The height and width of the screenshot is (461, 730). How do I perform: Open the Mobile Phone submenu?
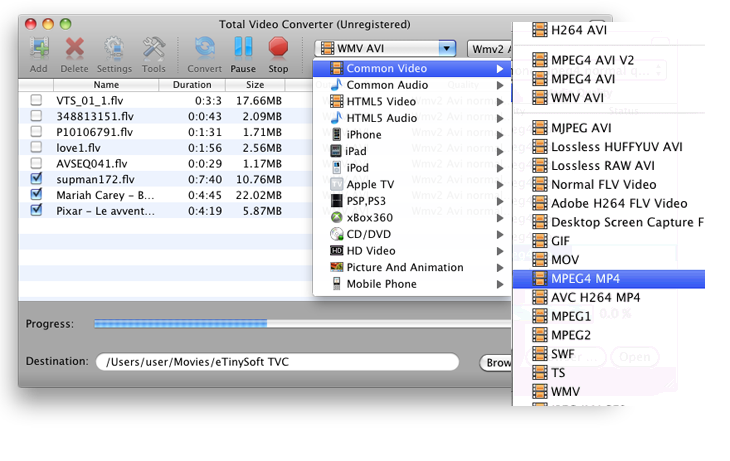412,284
